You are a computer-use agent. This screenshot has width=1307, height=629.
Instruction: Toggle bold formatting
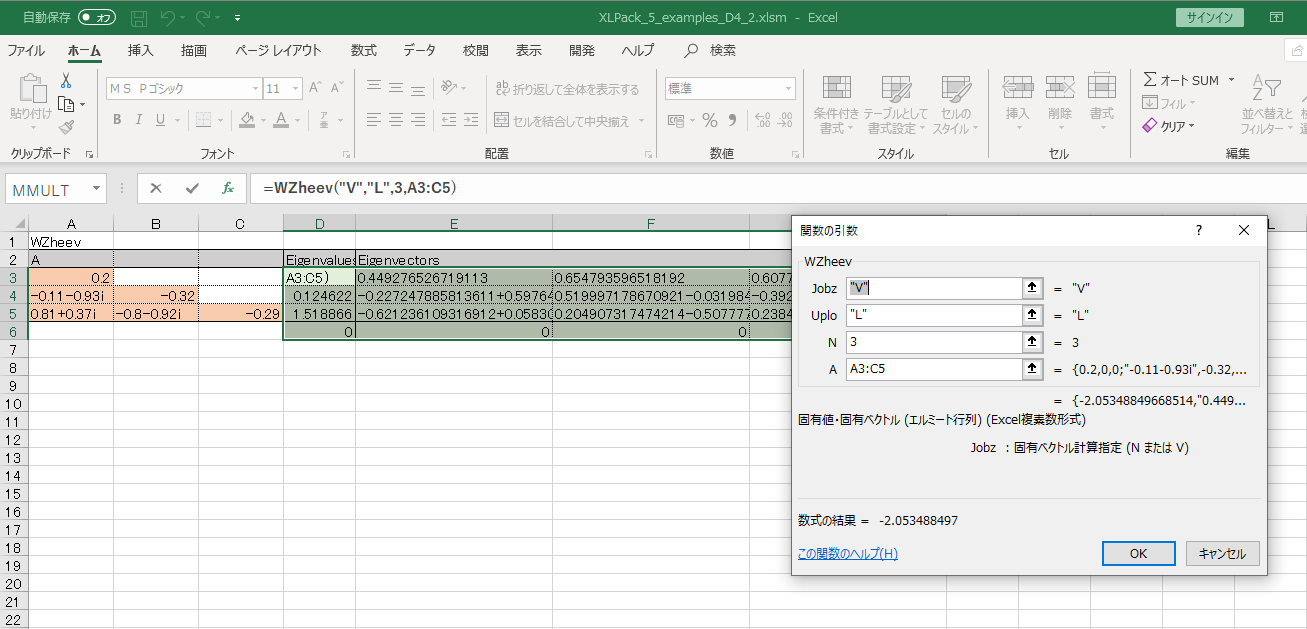[117, 120]
